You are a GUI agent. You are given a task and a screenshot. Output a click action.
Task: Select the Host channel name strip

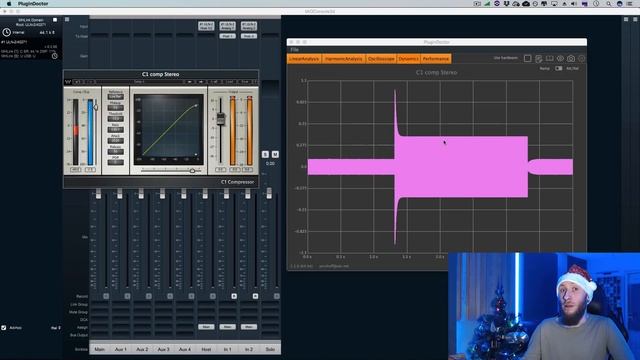[206, 349]
